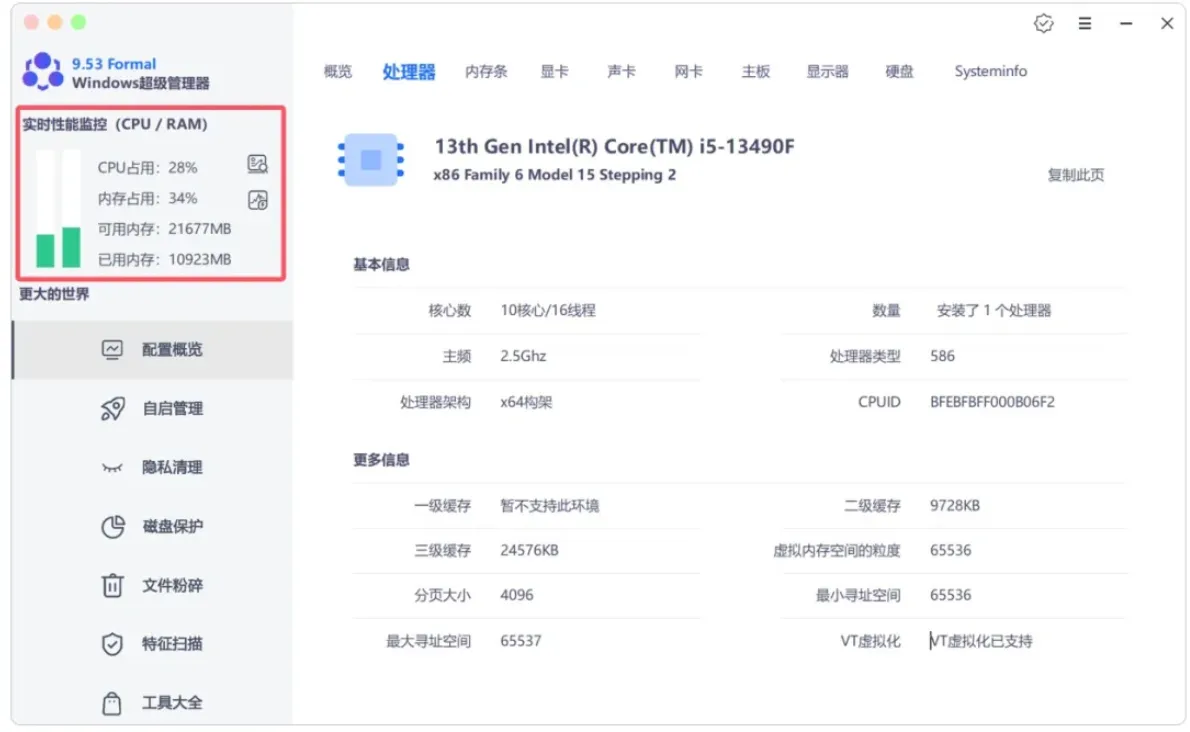This screenshot has width=1190, height=732.
Task: Click the blue processor chip icon
Action: [370, 159]
